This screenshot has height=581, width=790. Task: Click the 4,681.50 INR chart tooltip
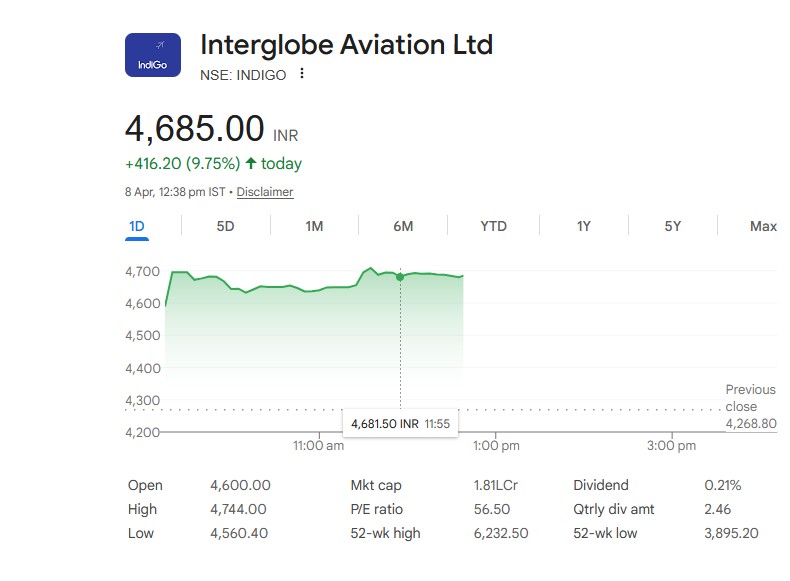(x=400, y=424)
